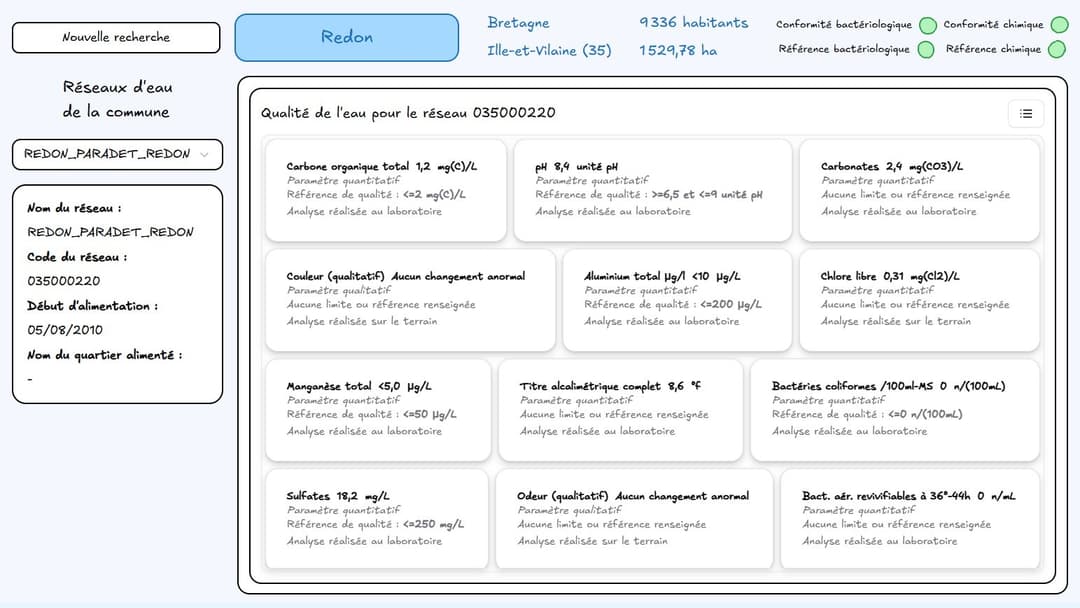This screenshot has height=608, width=1080.
Task: Open the Aluminium total µg/l card
Action: point(677,300)
